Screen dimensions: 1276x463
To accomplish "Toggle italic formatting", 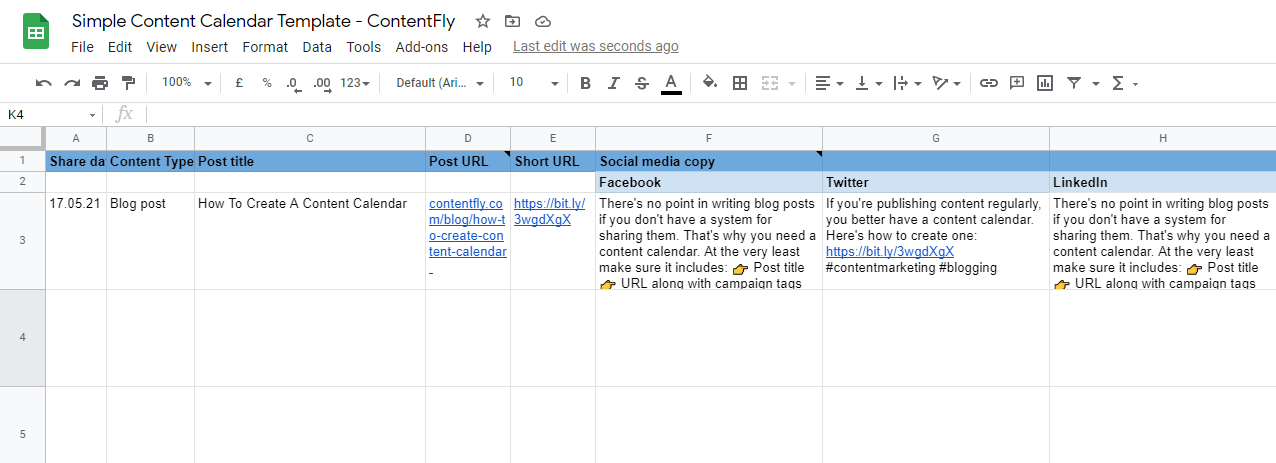I will coord(614,83).
